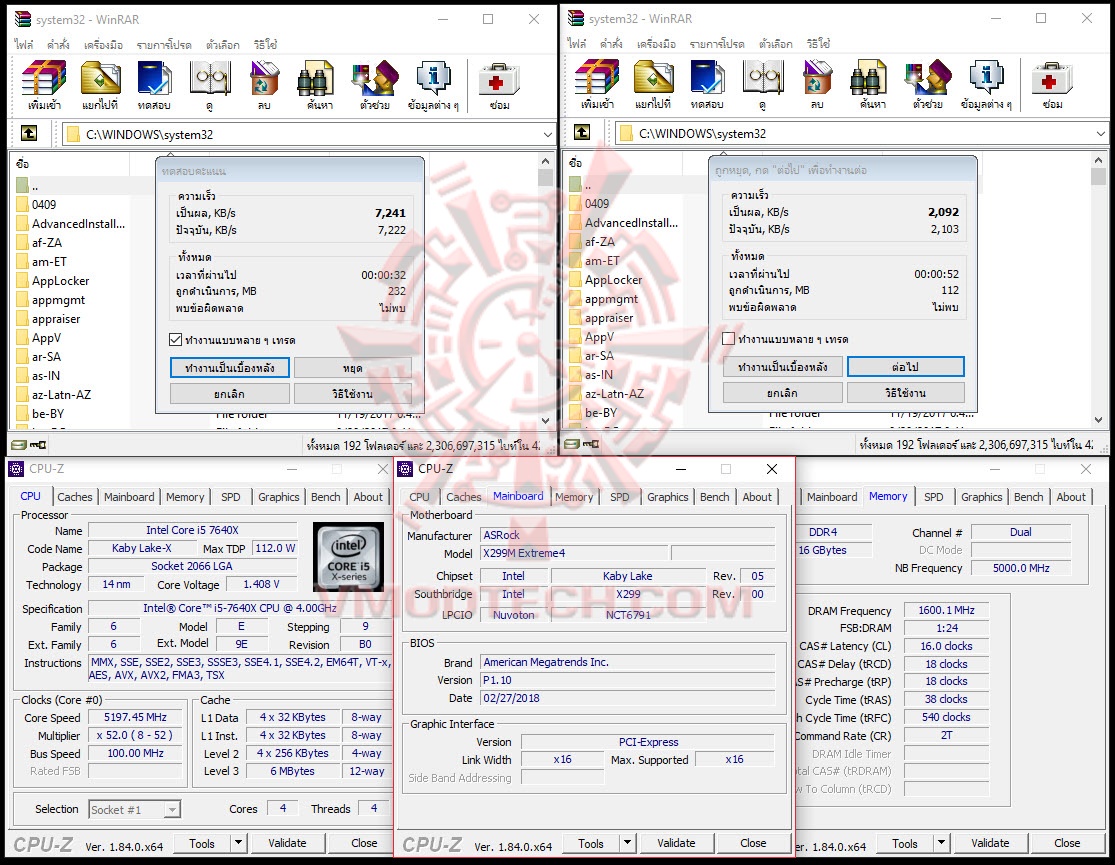Click Tools button in left CPU-Z window
Screen dimensions: 1115x865
[202, 843]
